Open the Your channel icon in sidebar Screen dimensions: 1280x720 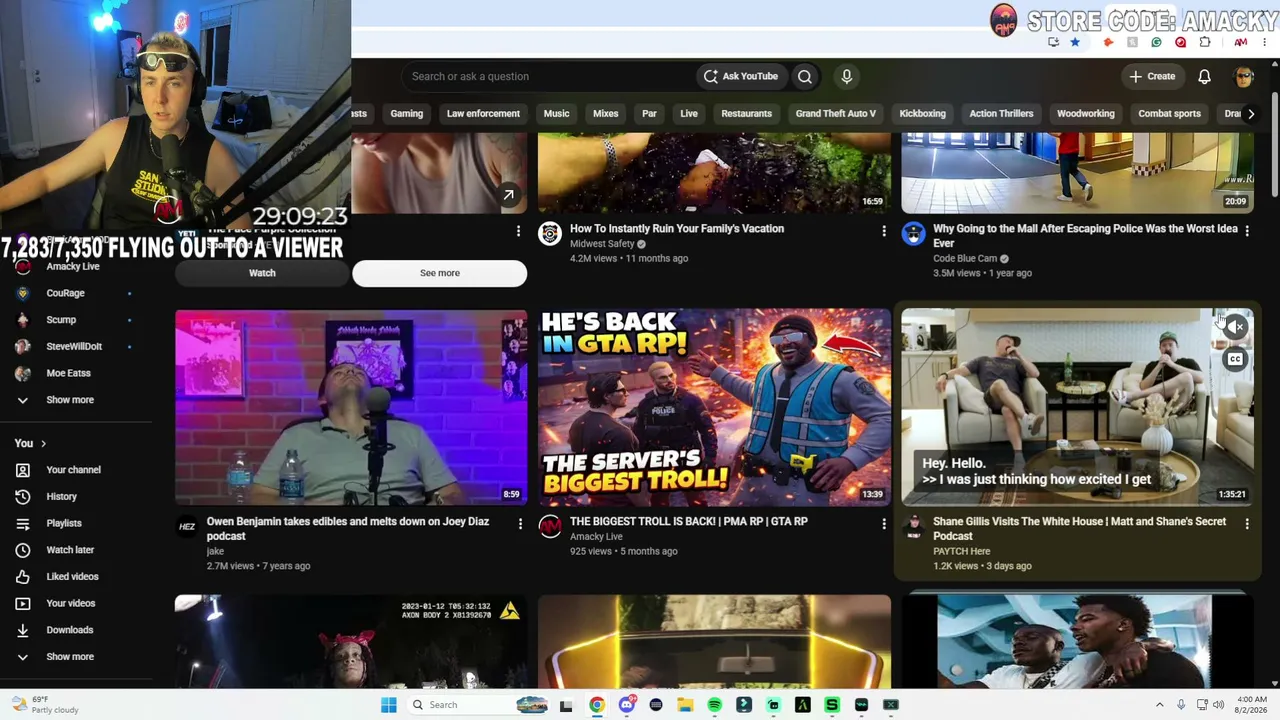point(23,470)
